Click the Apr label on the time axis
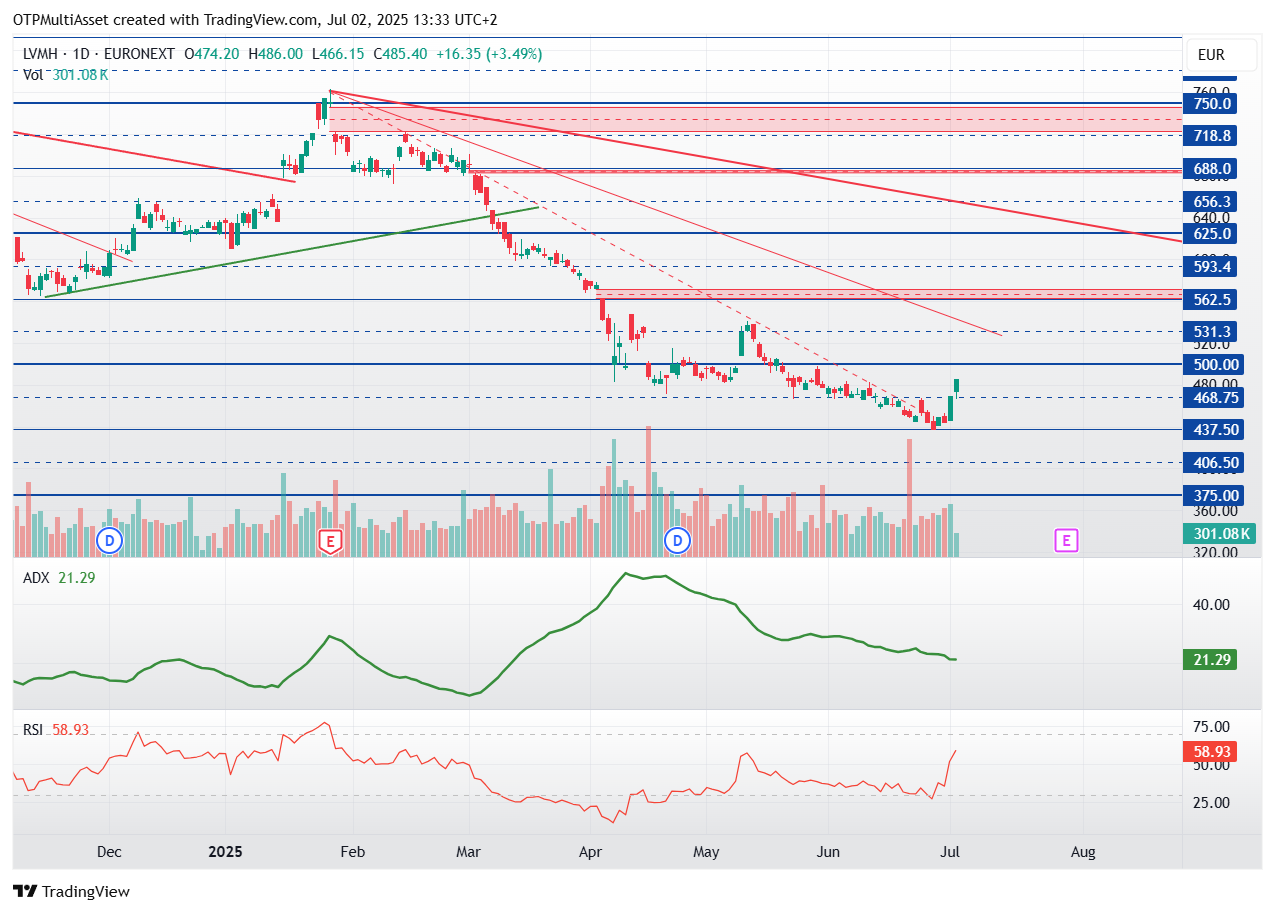The height and width of the screenshot is (913, 1275). [590, 852]
